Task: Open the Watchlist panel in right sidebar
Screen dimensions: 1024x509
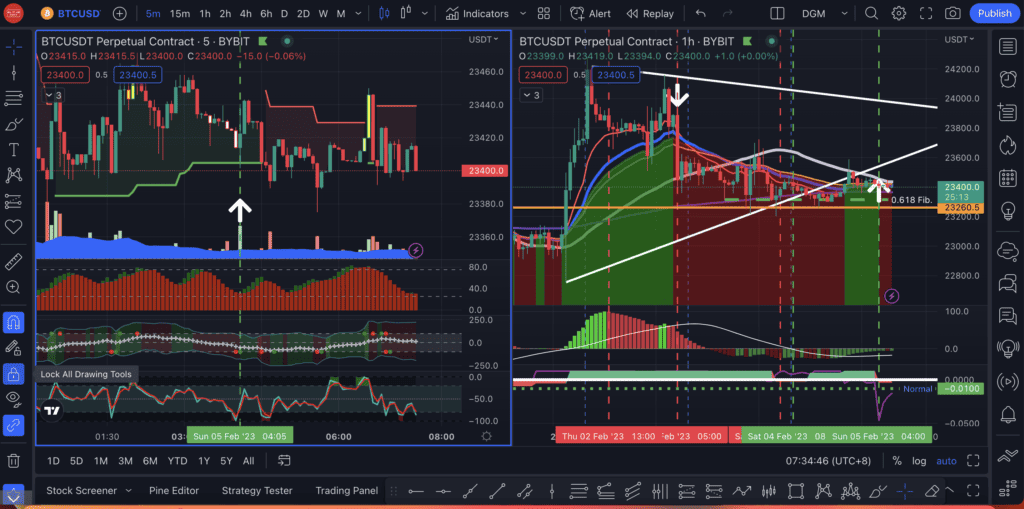Action: (1007, 46)
